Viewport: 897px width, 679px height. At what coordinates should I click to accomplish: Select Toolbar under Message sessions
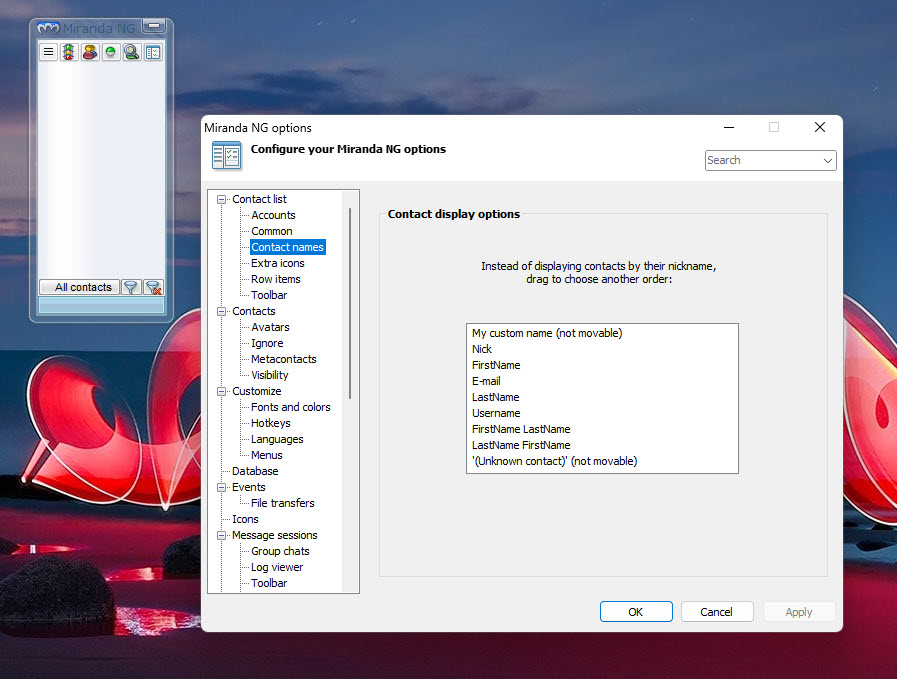tap(269, 583)
